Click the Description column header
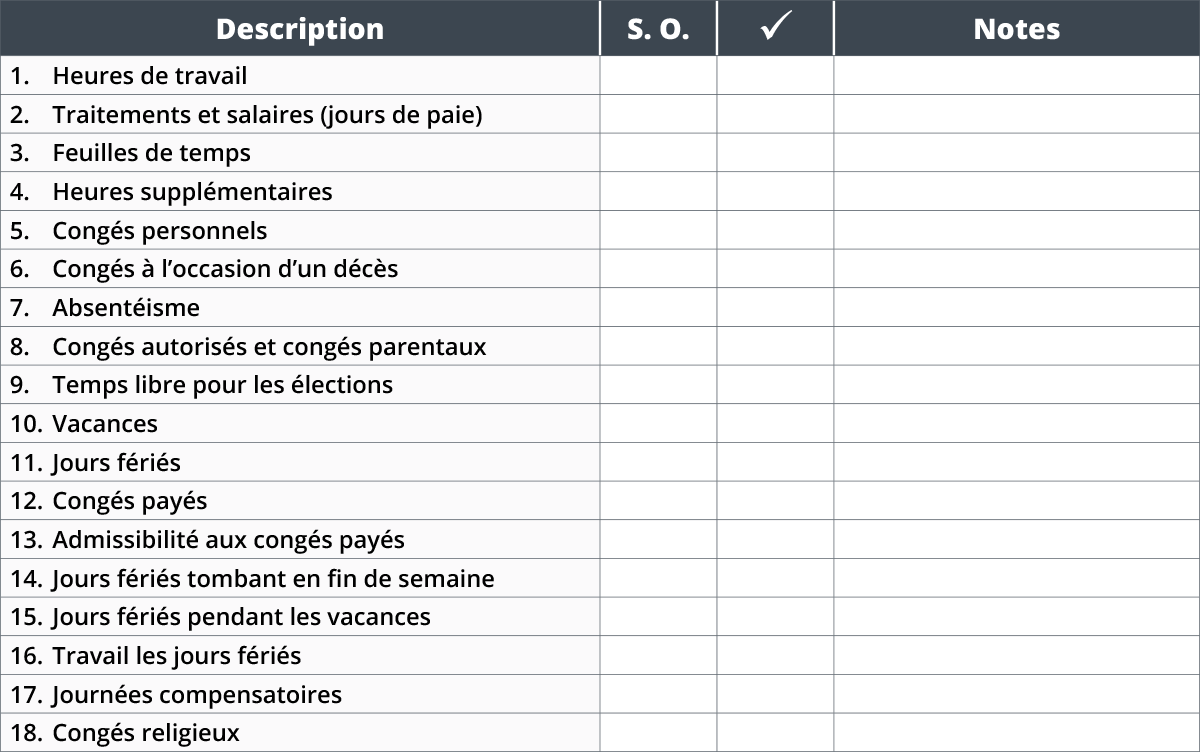This screenshot has height=752, width=1200. 300,28
